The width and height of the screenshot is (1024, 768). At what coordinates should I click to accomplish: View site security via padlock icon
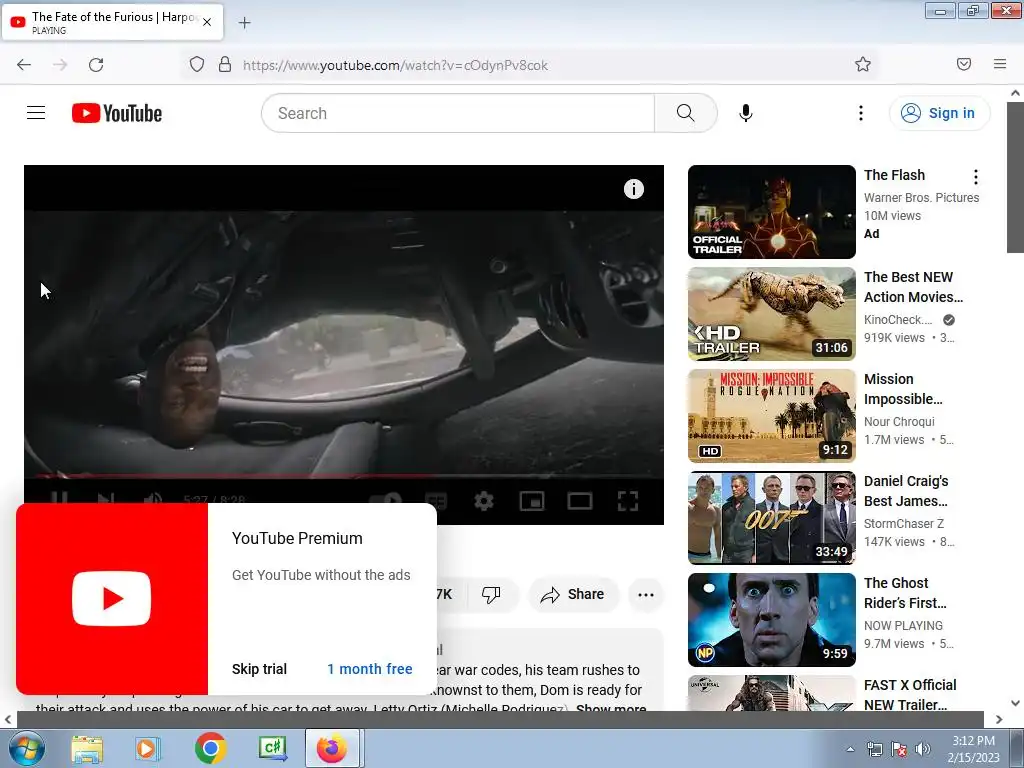225,64
